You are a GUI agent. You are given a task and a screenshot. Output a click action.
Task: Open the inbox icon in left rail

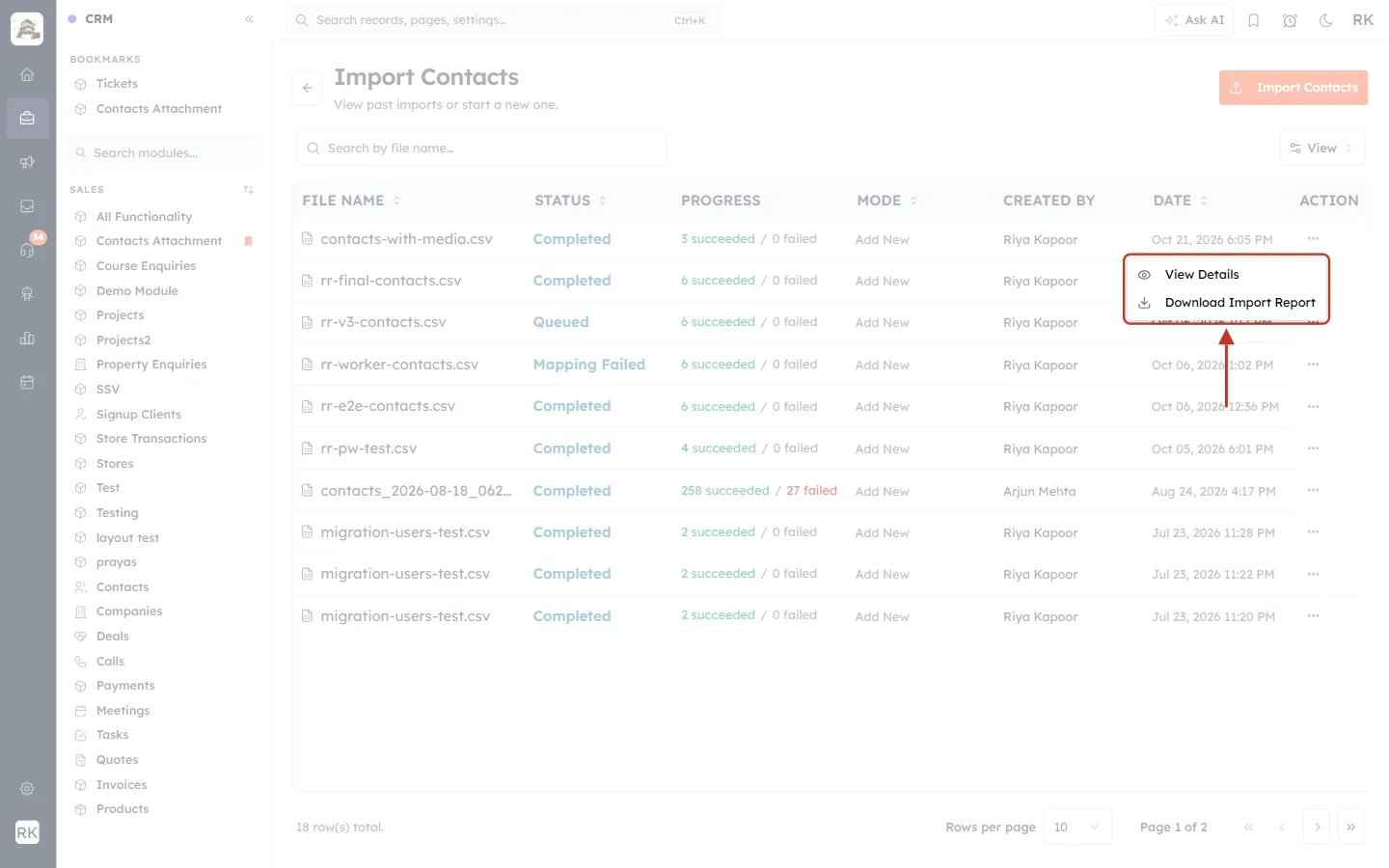[27, 206]
